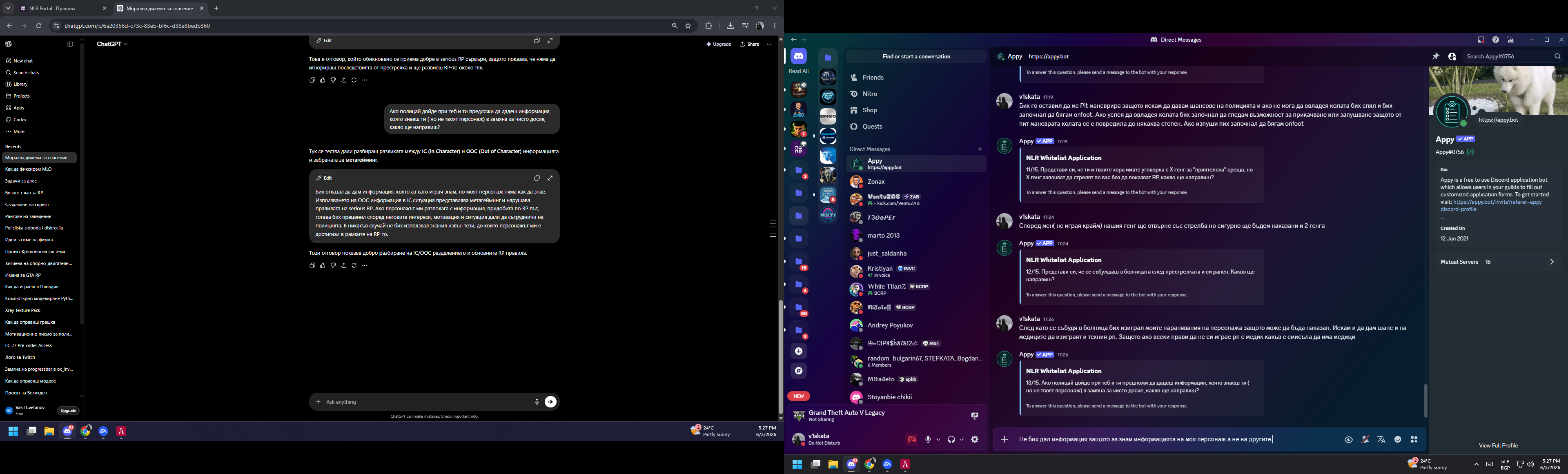
Task: Create a new DM with the plus icon
Action: 980,149
